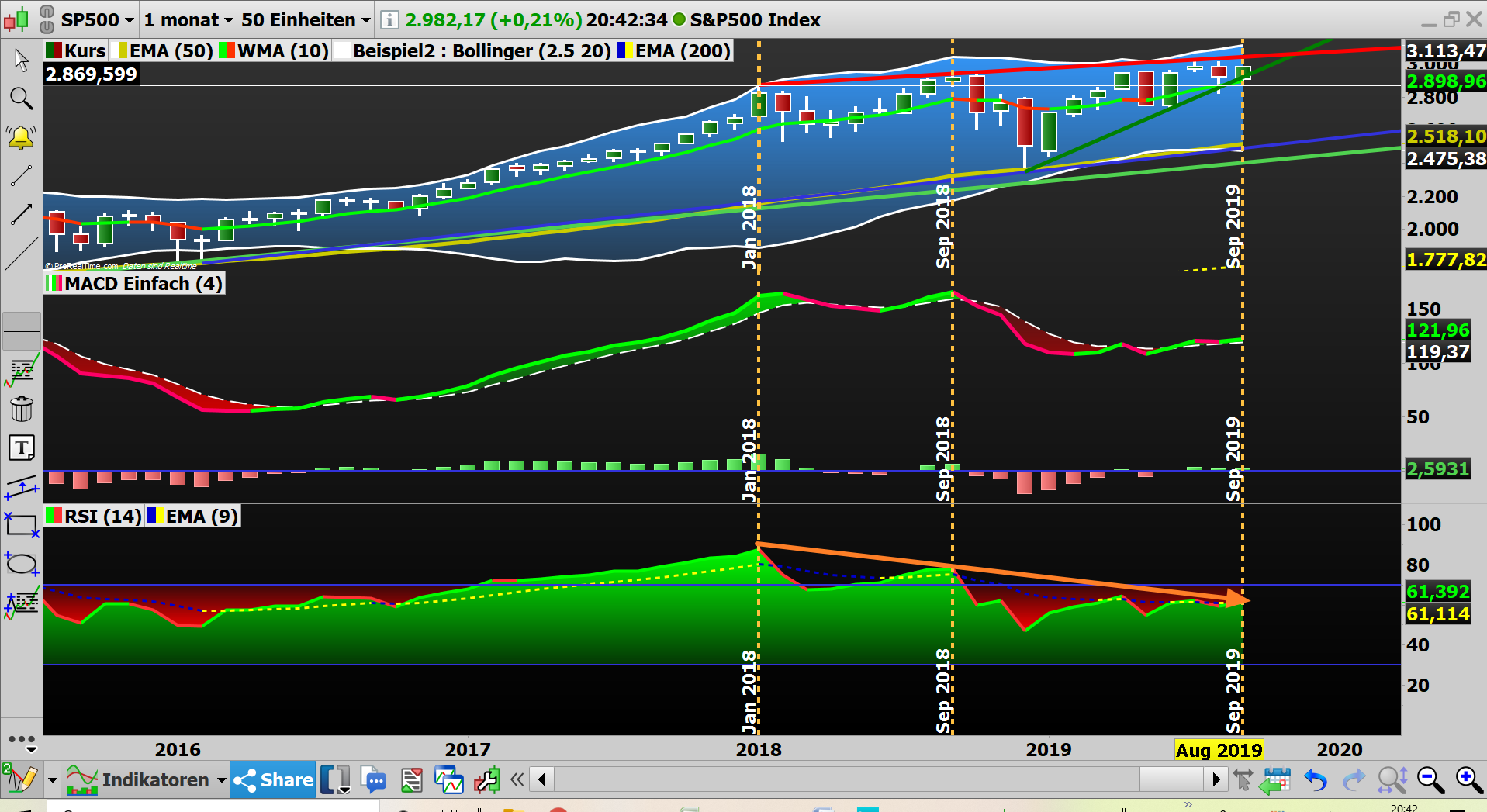Click the Indikatoren button
Image resolution: width=1487 pixels, height=812 pixels.
[x=138, y=779]
